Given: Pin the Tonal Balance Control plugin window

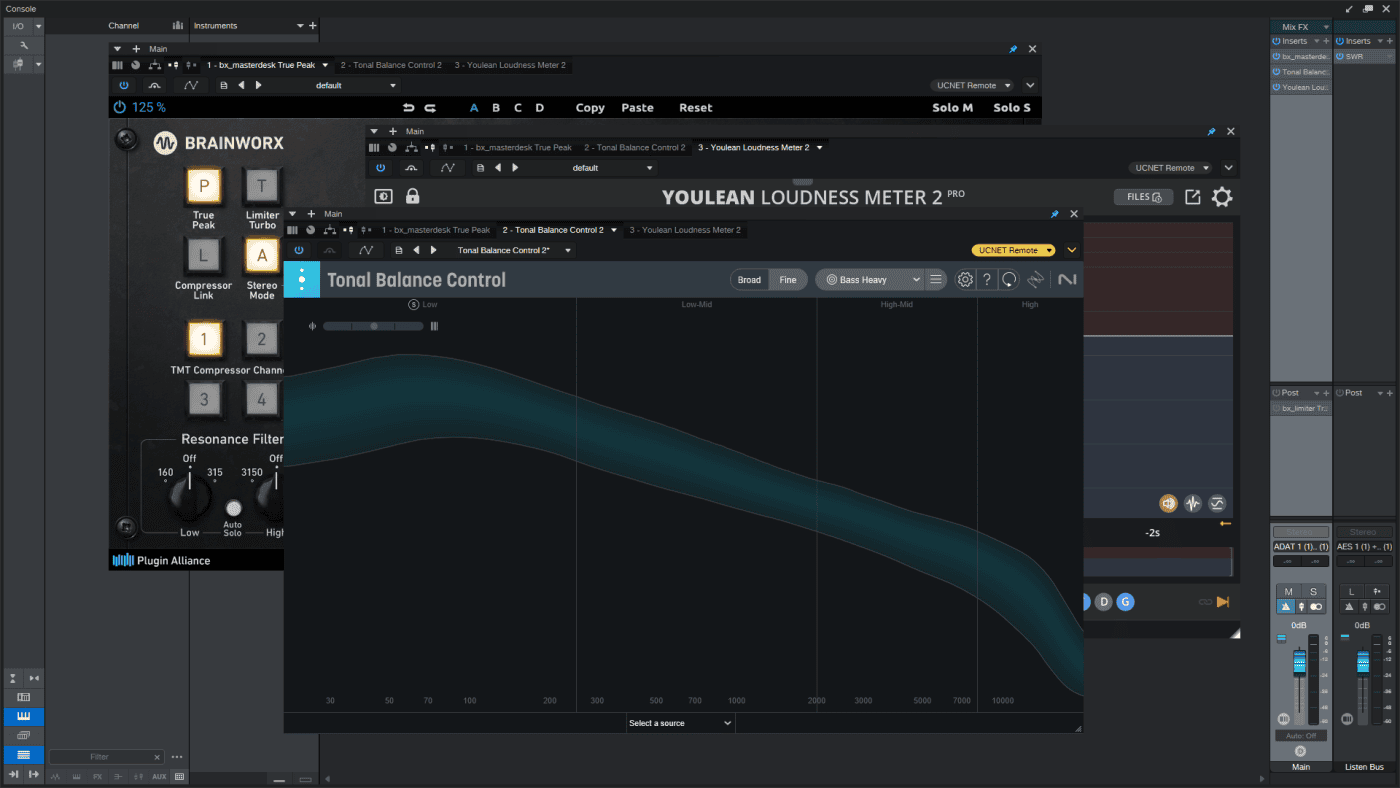Looking at the screenshot, I should tap(1054, 214).
